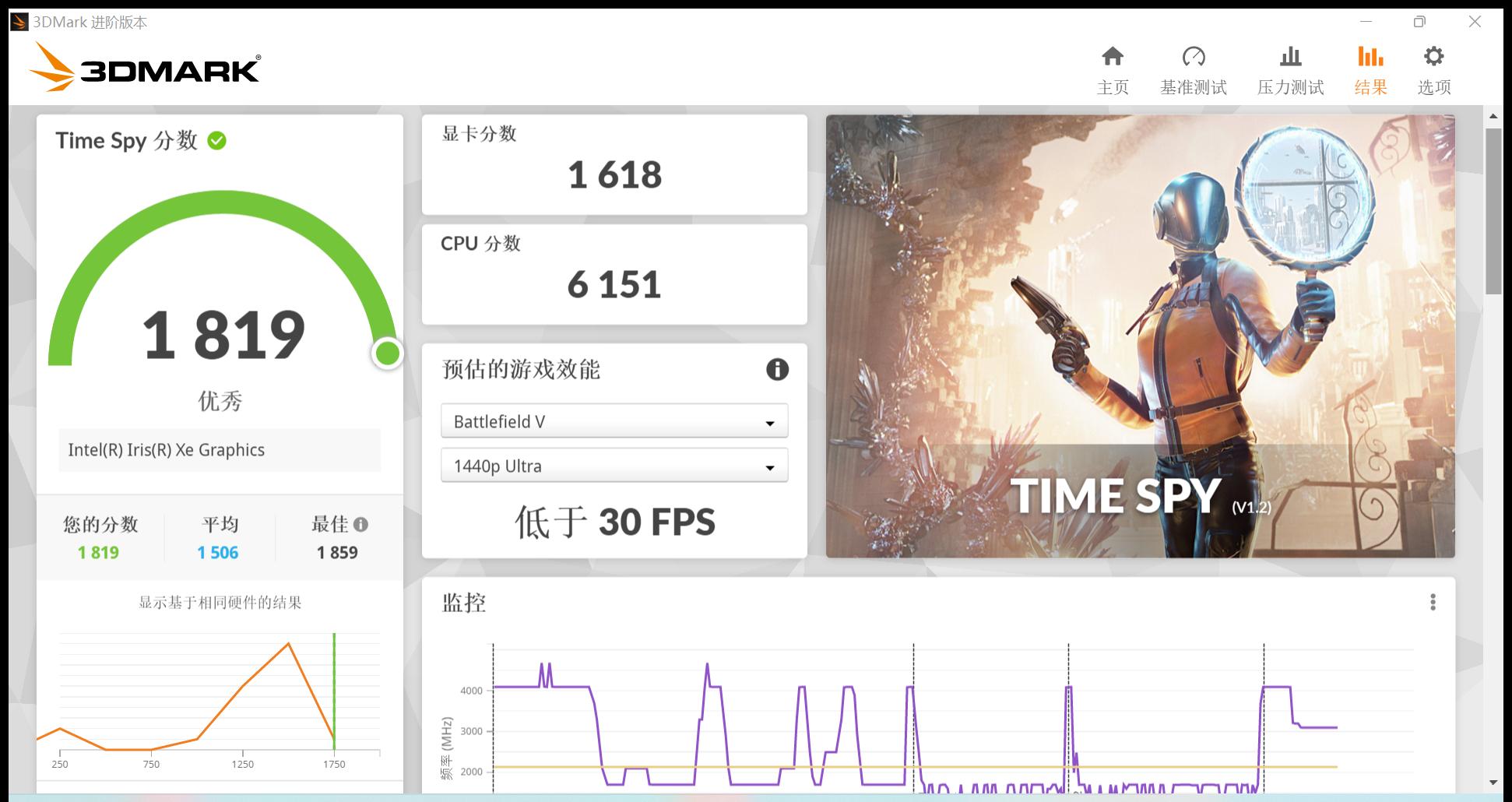
Task: Go to 基准测试 benchmarks tab
Action: click(x=1193, y=71)
